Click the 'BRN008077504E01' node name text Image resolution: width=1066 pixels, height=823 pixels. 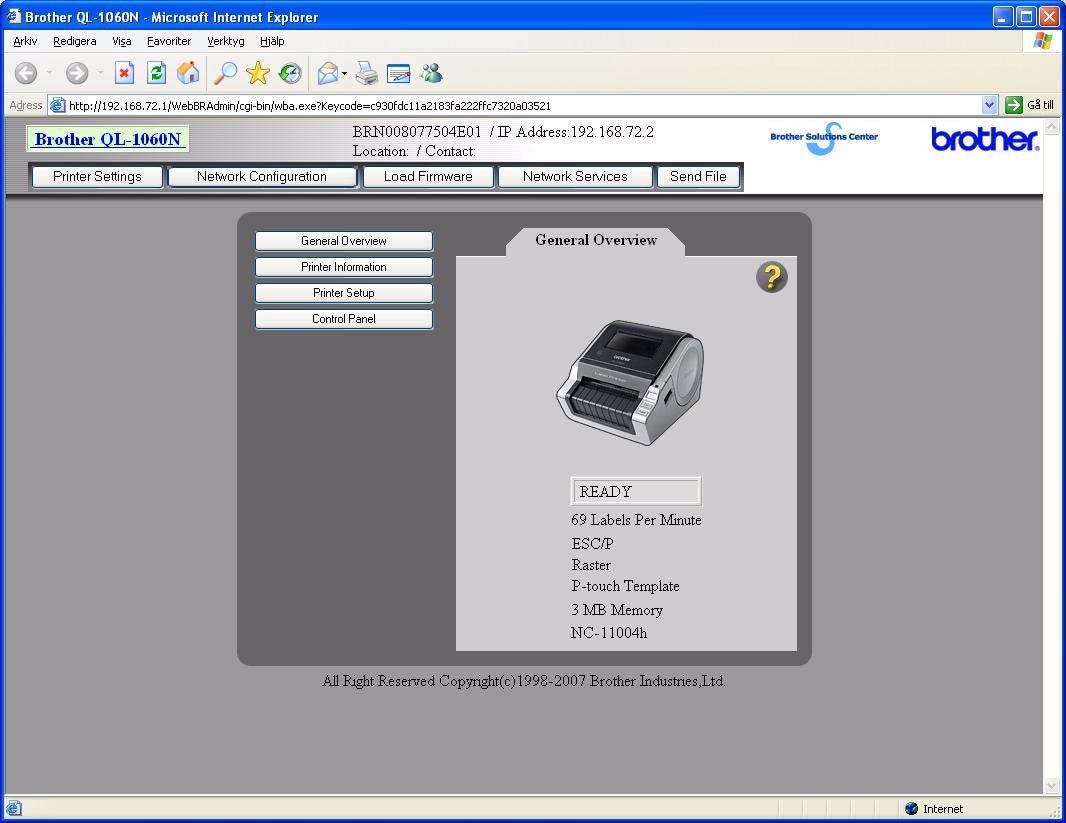tap(417, 132)
